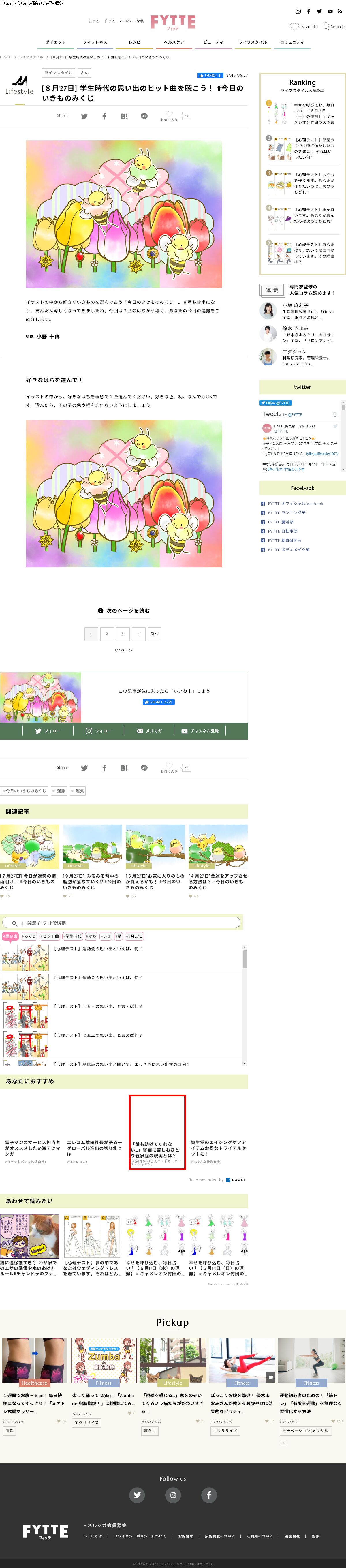Click the Facebook icon under Follow us

(208, 1494)
